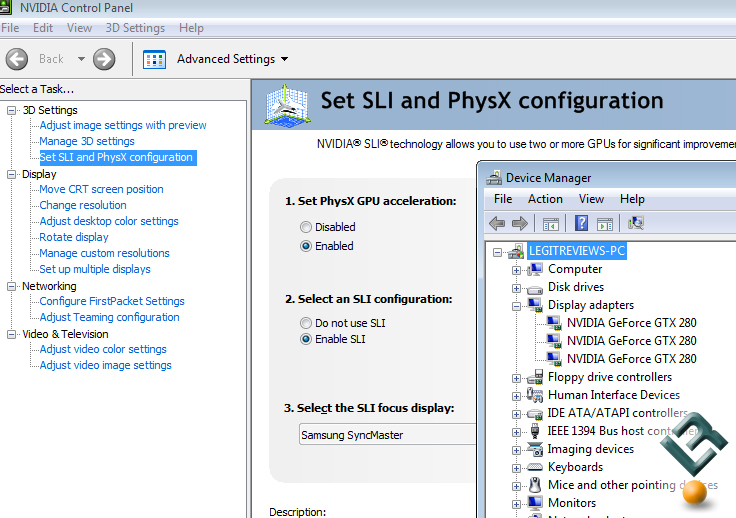
Task: Go to 'Adjust desktop color settings'
Action: [109, 221]
